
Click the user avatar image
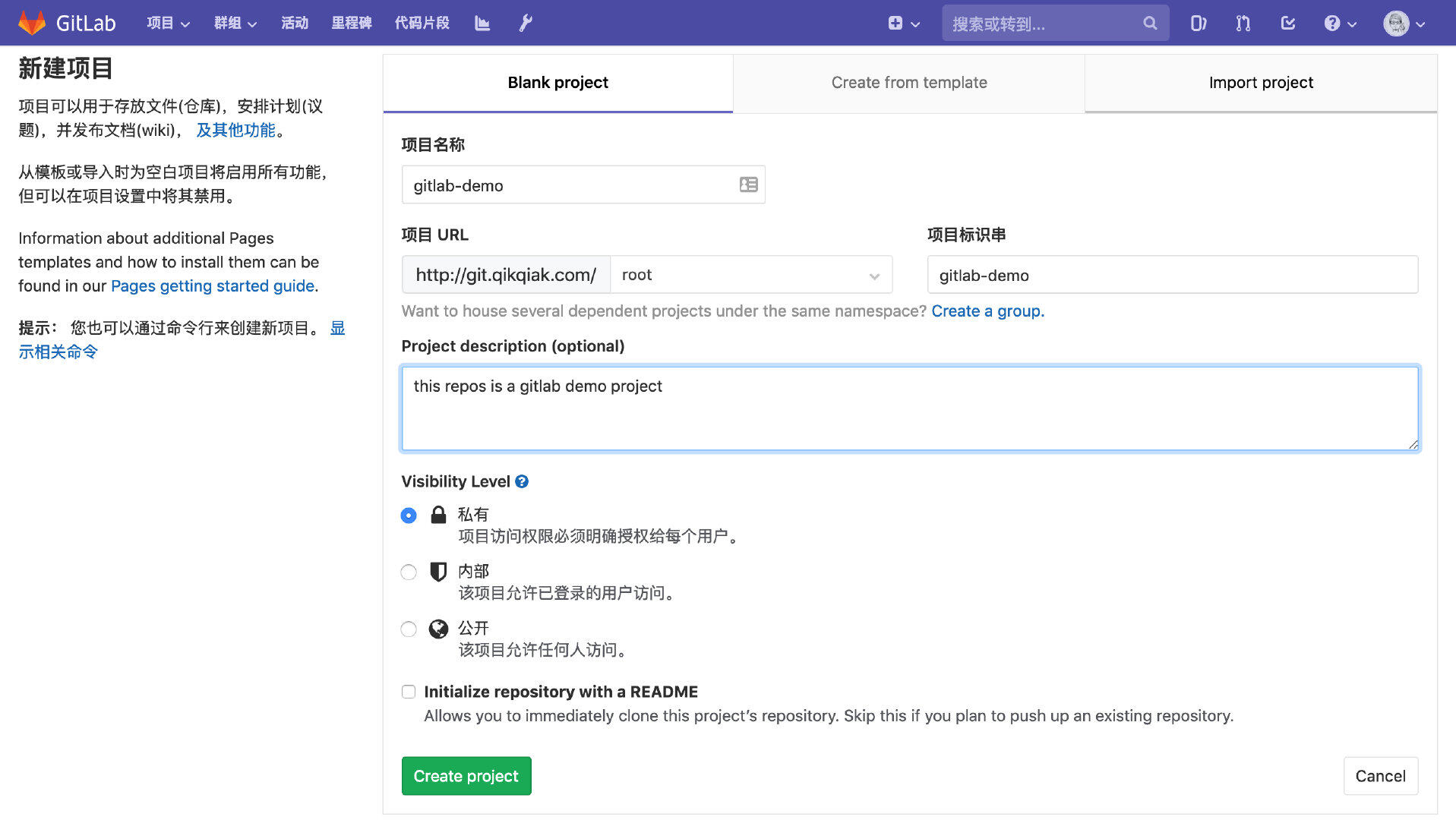pos(1396,23)
